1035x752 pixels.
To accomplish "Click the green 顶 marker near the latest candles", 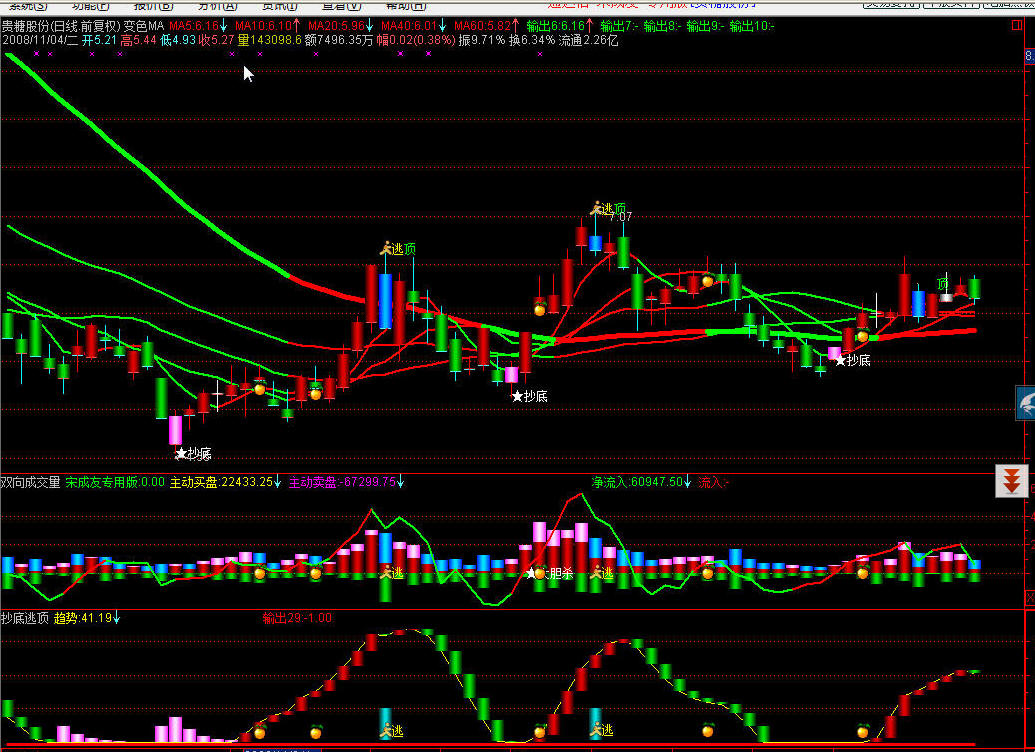I will pyautogui.click(x=943, y=284).
